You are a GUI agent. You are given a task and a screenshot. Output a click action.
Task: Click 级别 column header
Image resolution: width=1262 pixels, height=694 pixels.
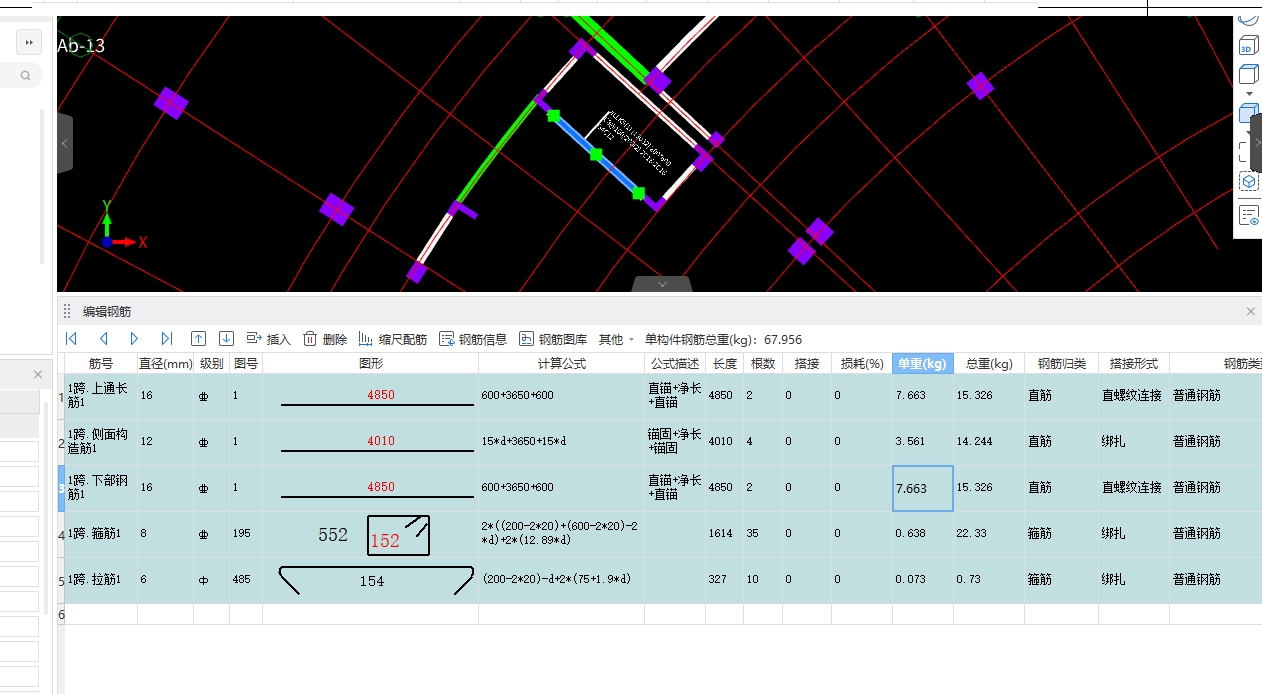(x=212, y=364)
